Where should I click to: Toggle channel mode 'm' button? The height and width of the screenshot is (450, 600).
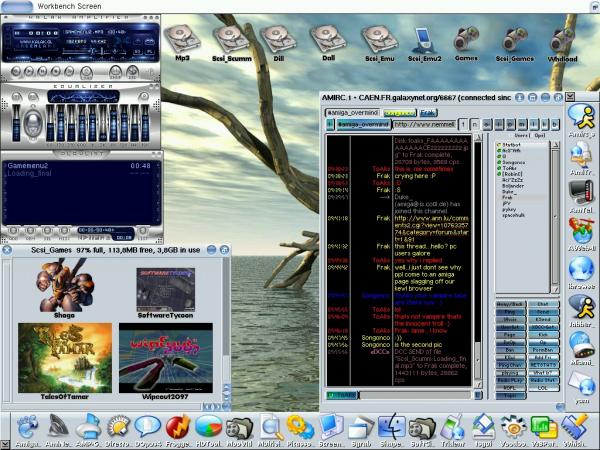click(522, 124)
